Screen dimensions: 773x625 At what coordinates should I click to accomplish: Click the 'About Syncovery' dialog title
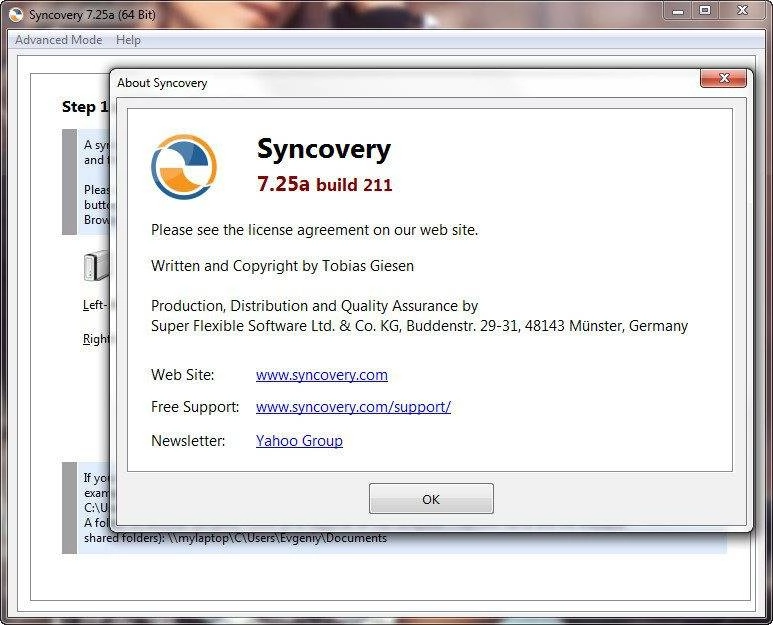[162, 83]
